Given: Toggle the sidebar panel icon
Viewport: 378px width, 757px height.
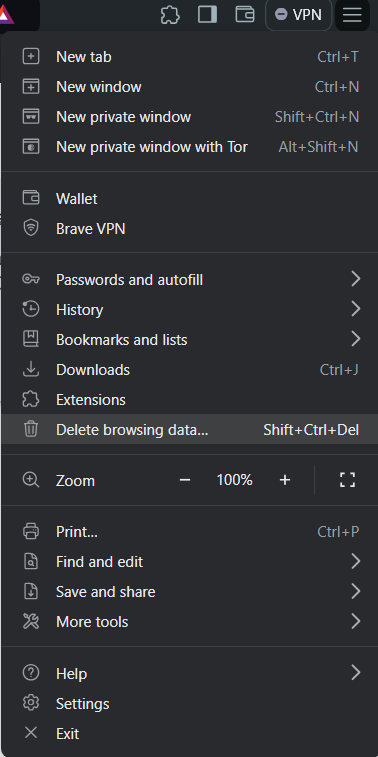Looking at the screenshot, I should (208, 14).
